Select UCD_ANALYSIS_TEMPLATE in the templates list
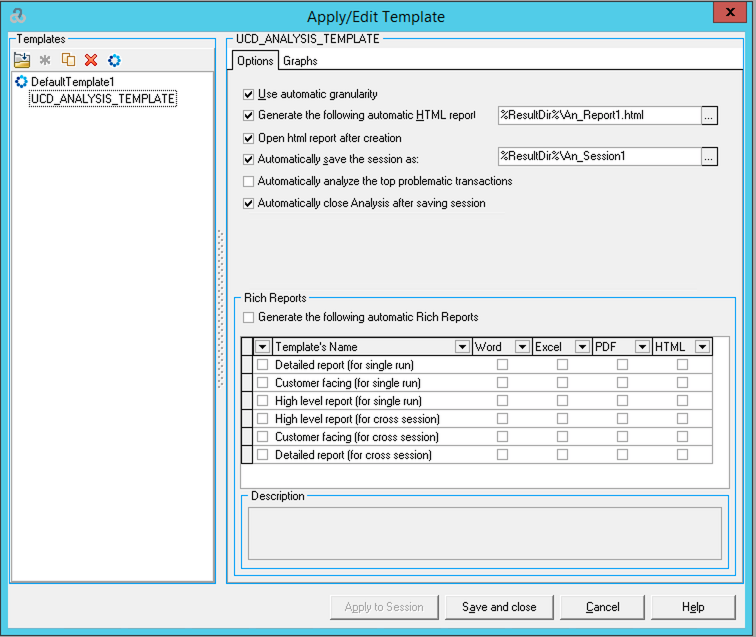This screenshot has width=756, height=637. [103, 99]
